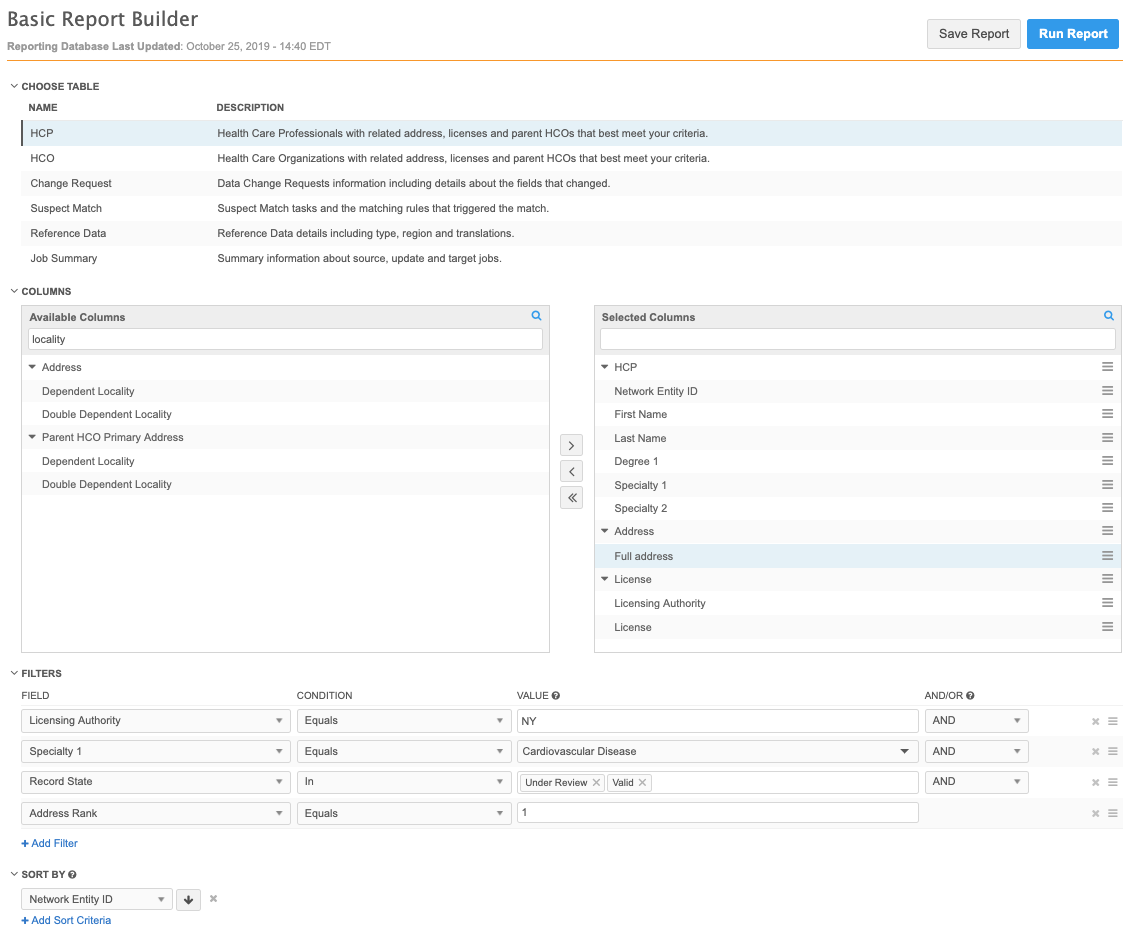Toggle the sort direction arrow for Network Entity ID
Viewport: 1129px width, 936px height.
tap(188, 900)
